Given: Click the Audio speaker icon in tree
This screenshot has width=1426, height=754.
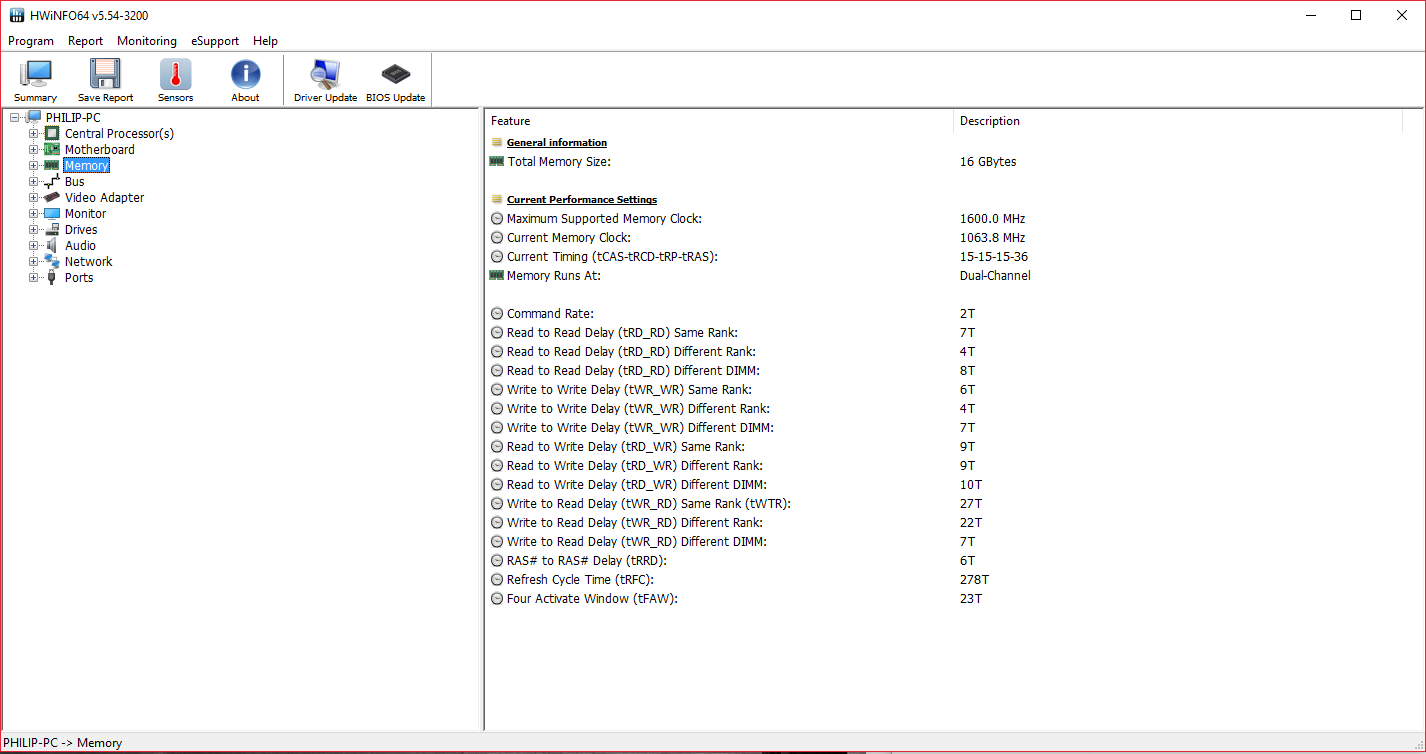Looking at the screenshot, I should pyautogui.click(x=52, y=245).
